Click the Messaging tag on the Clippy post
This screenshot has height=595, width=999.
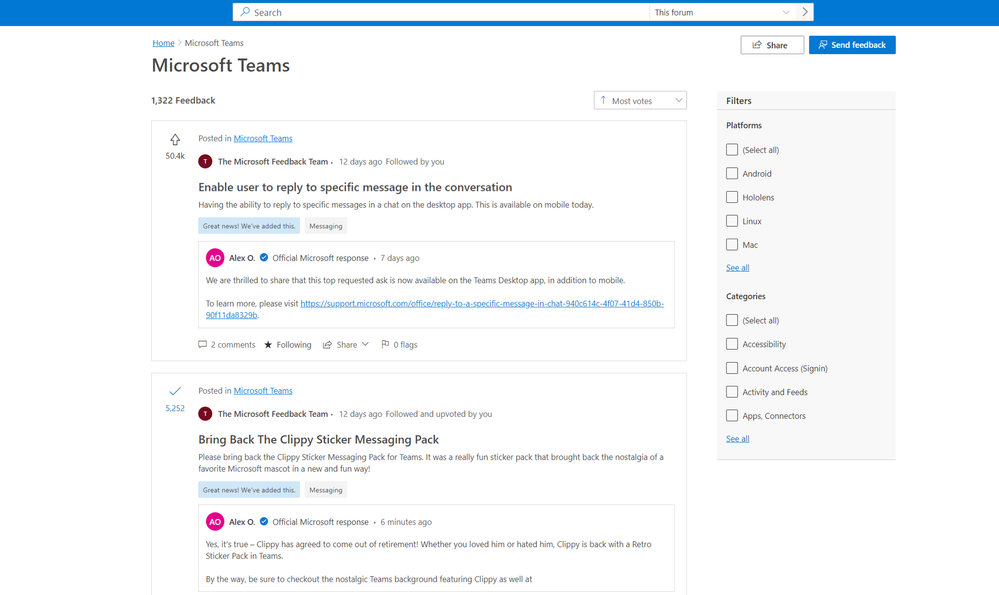326,490
